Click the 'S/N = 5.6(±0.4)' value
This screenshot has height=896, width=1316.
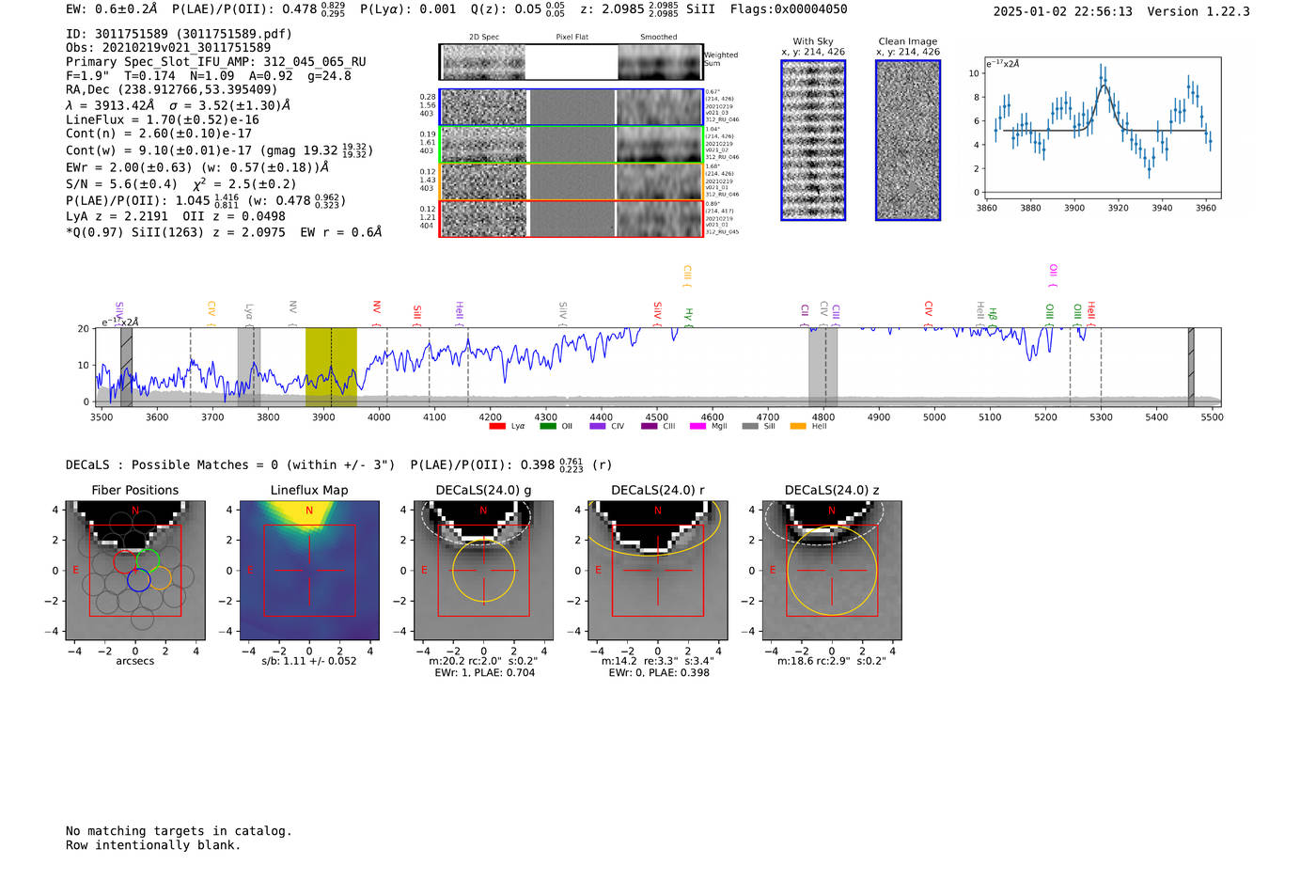[x=122, y=184]
